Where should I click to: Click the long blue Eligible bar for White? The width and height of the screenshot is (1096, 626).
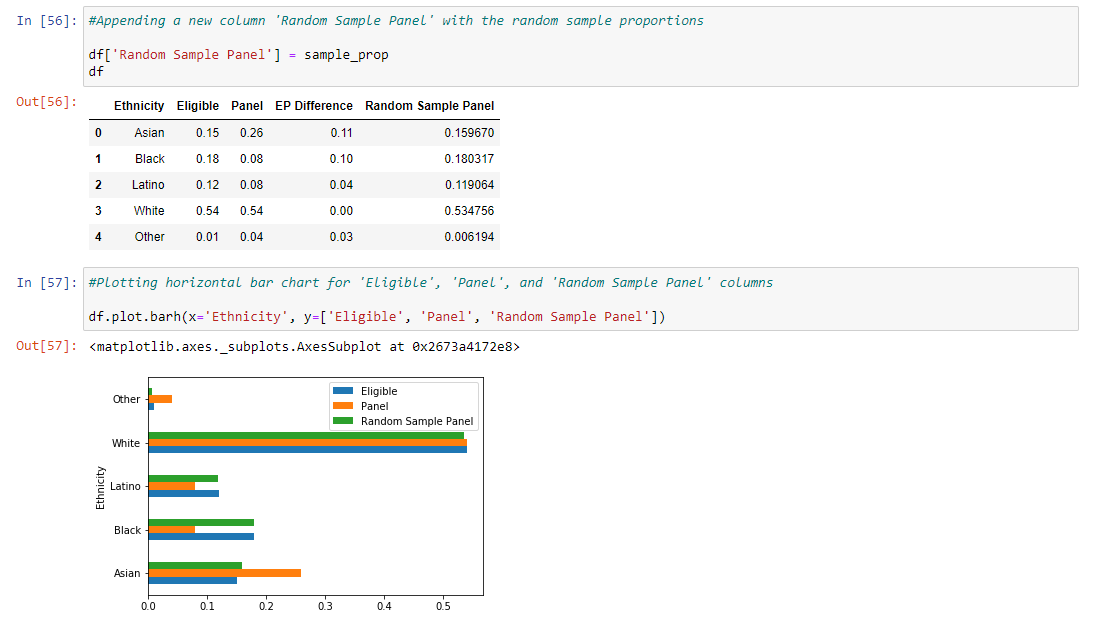[x=300, y=450]
